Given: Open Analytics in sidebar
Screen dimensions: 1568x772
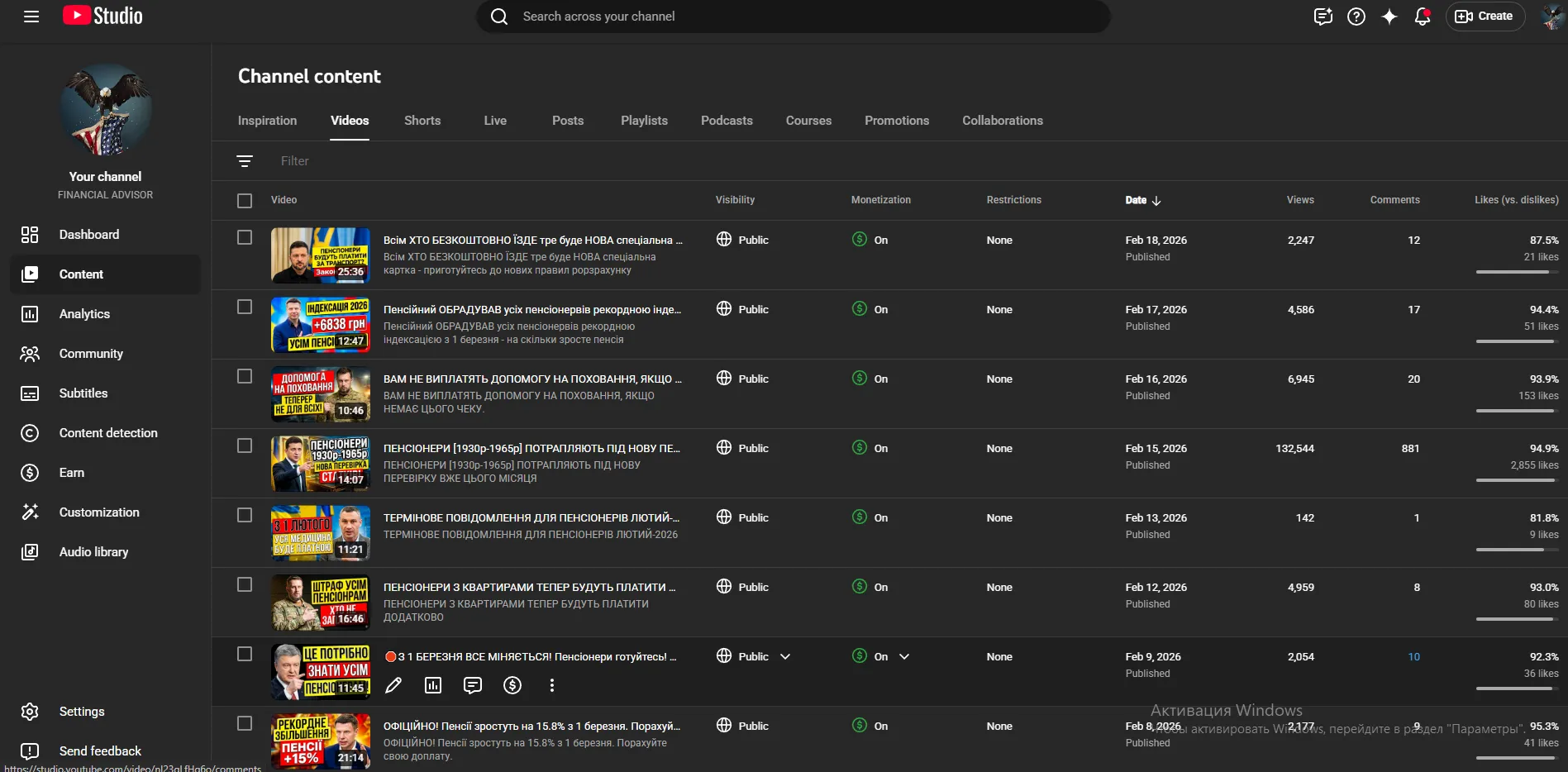Looking at the screenshot, I should pyautogui.click(x=106, y=314).
